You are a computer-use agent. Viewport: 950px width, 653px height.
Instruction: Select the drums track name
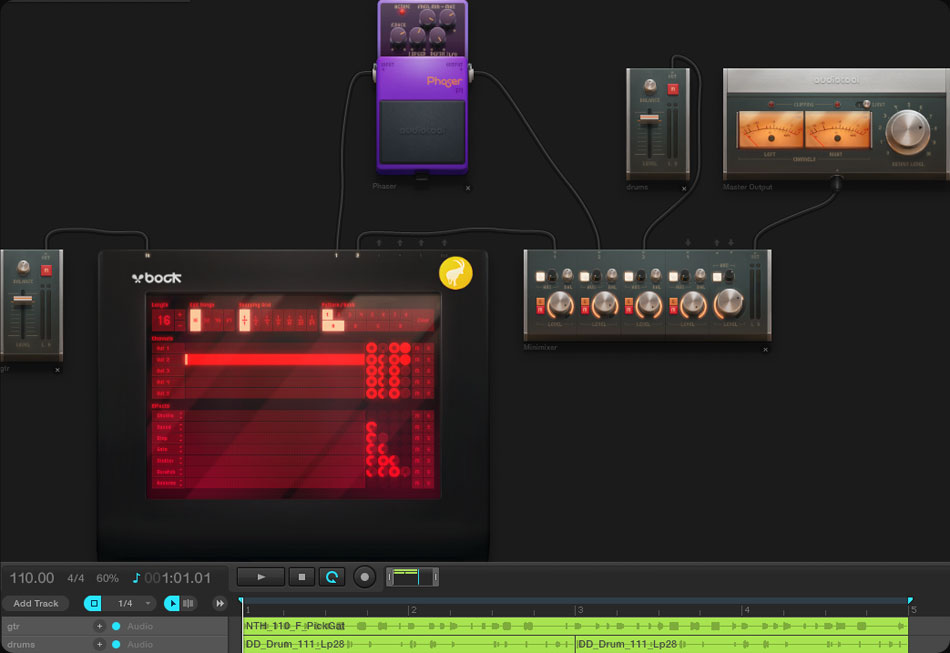pos(21,645)
